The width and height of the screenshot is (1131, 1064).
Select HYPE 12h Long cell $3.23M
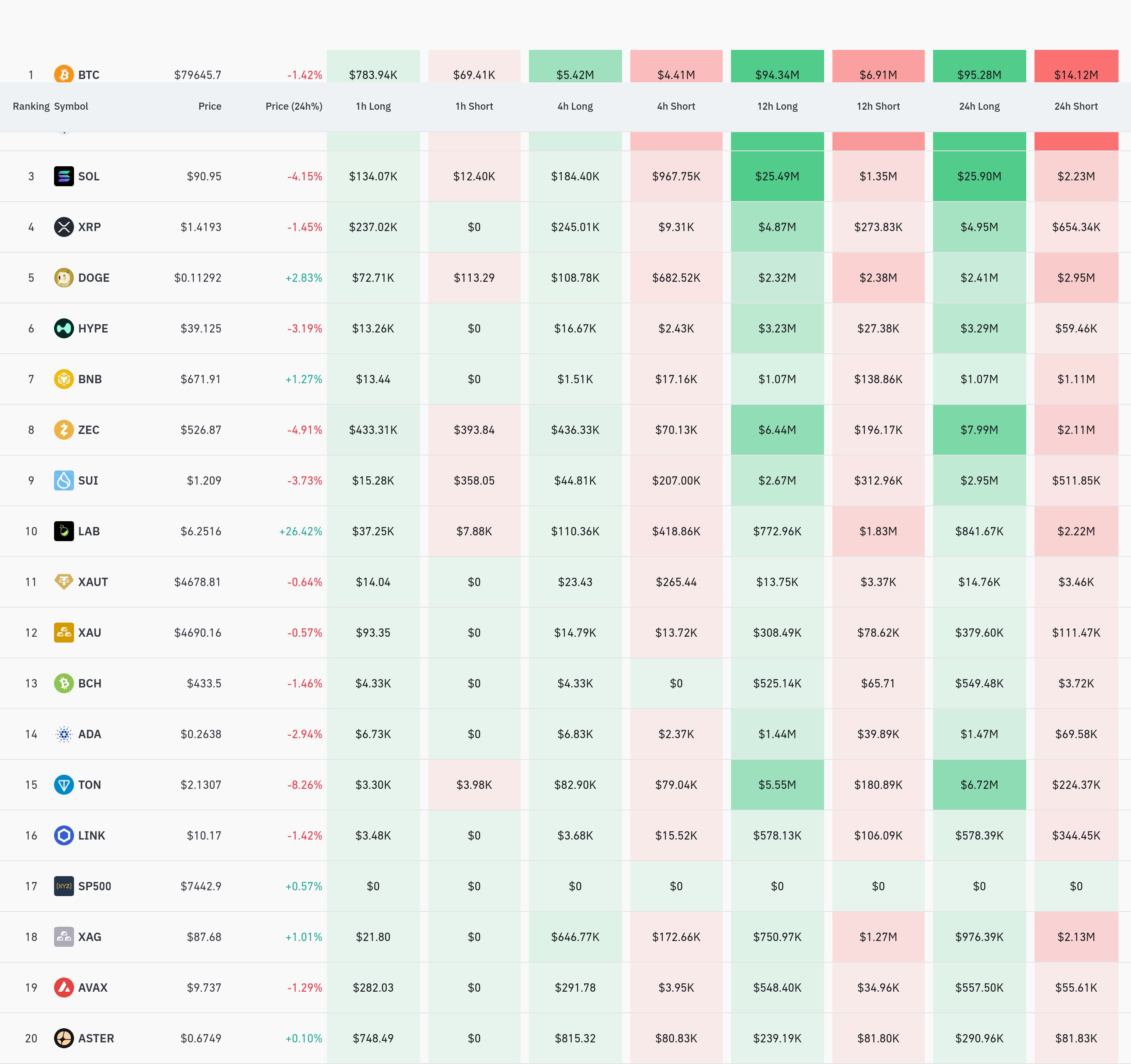pos(777,328)
